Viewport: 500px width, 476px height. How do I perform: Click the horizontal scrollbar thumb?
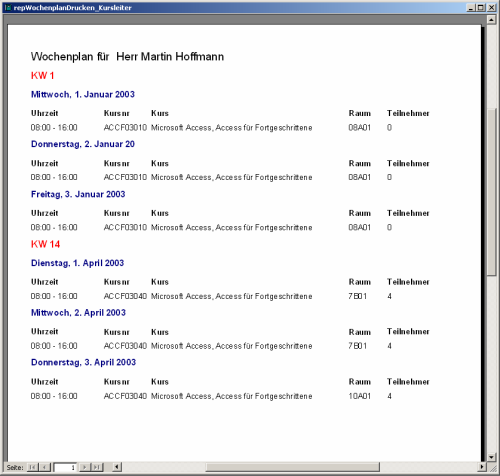[x=293, y=467]
